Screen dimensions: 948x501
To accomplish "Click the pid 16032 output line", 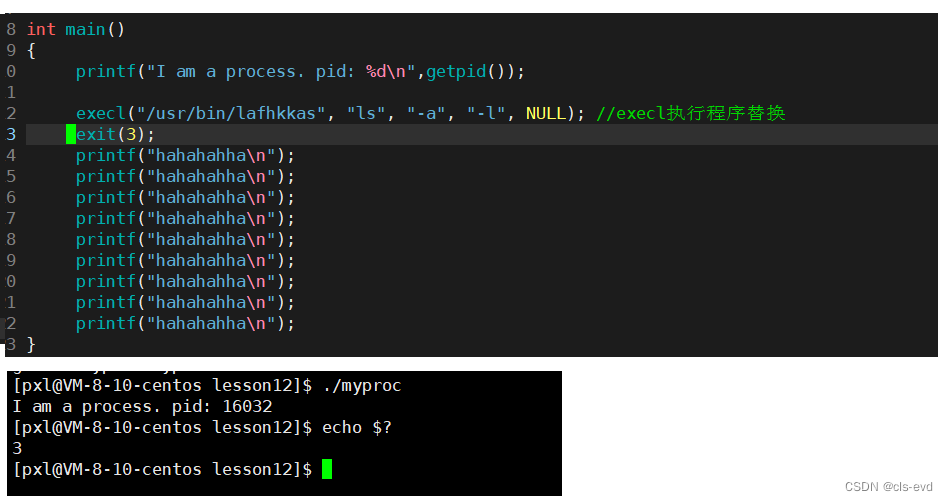I will (143, 406).
